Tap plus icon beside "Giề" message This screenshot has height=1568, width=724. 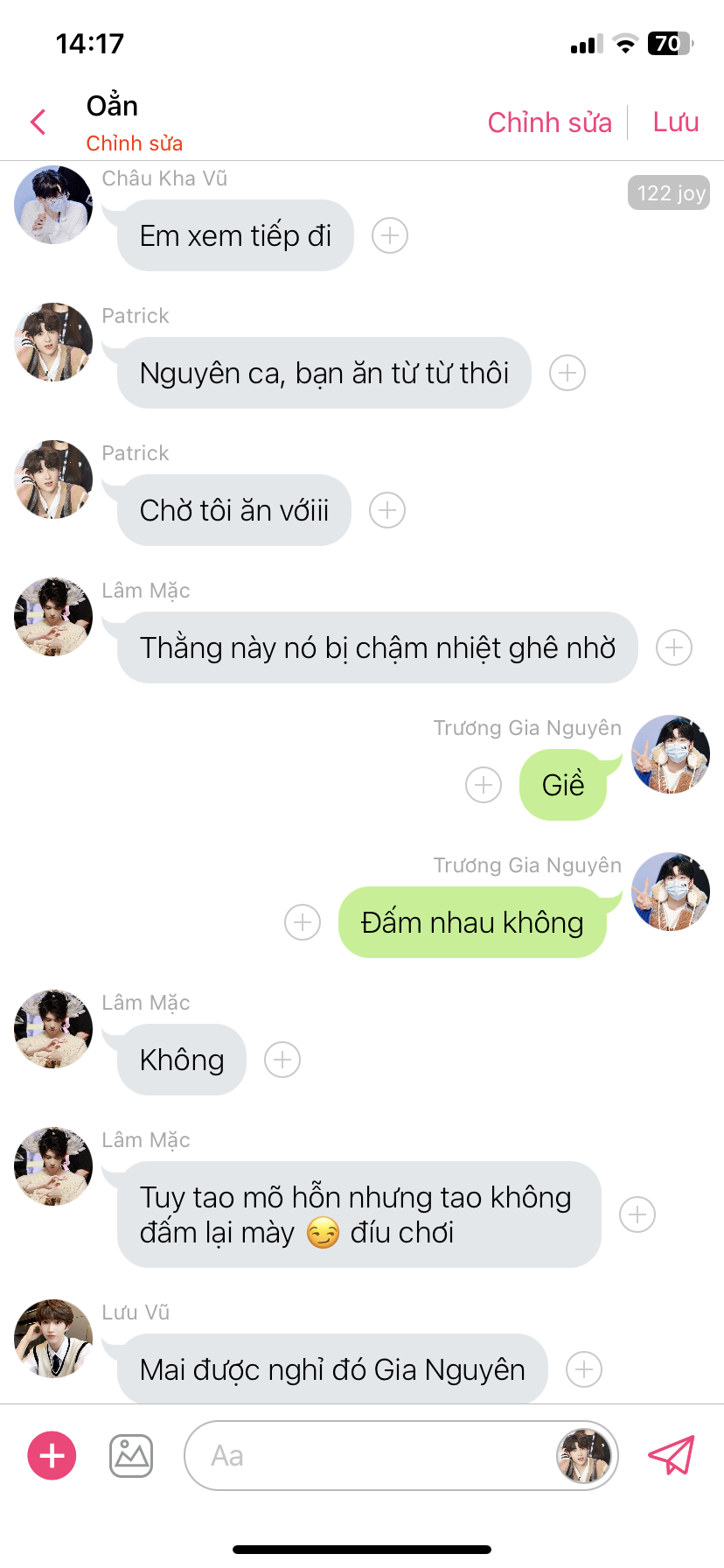(484, 785)
